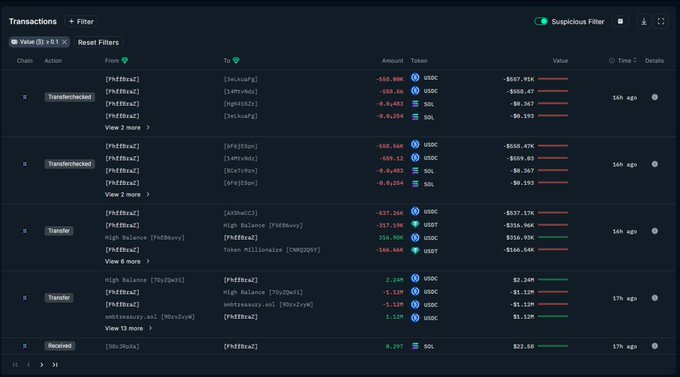Click the Transfer badge in the 17h ago row
Image resolution: width=680 pixels, height=377 pixels.
click(59, 298)
